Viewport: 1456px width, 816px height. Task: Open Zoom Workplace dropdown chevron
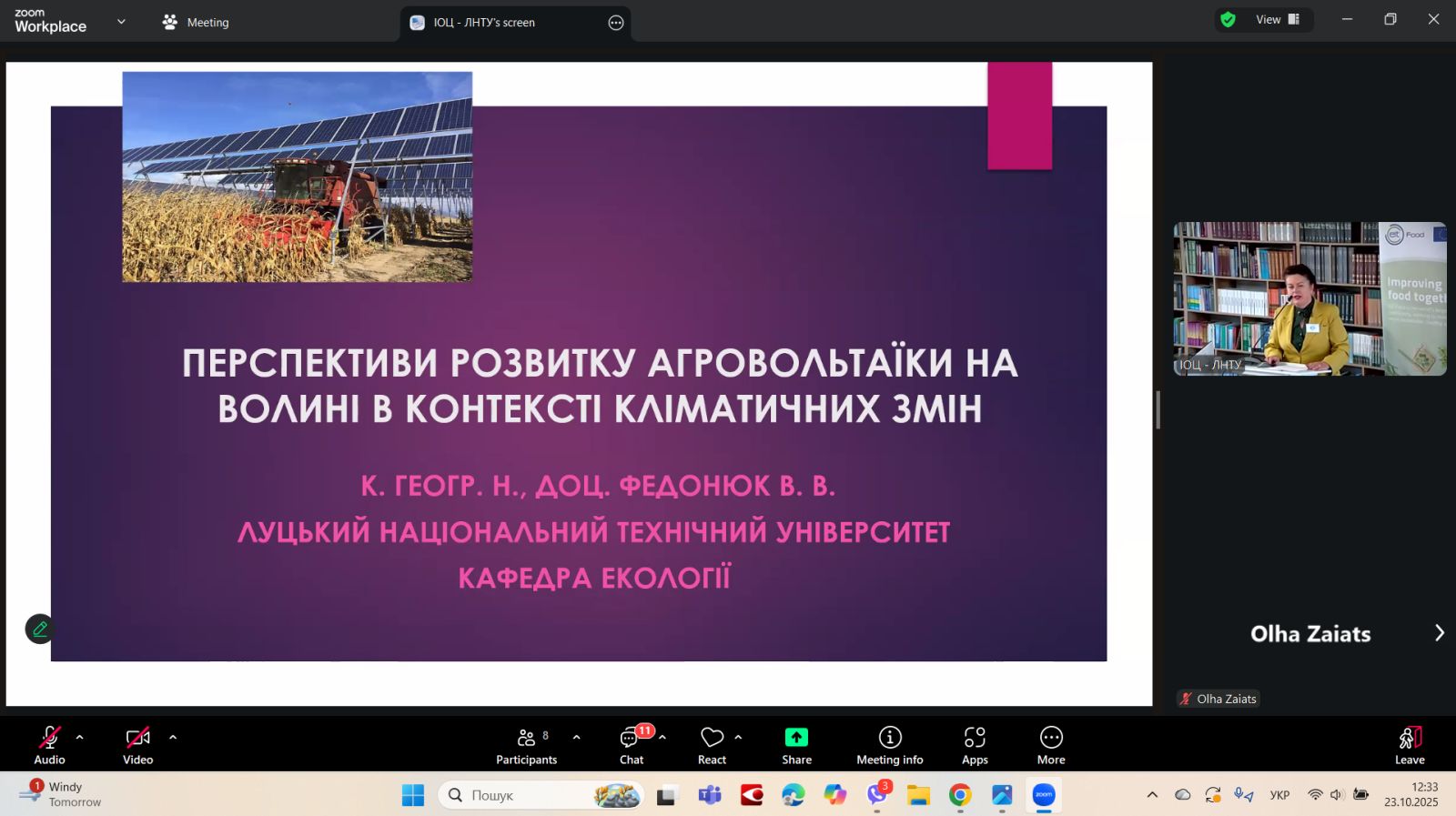[x=121, y=22]
